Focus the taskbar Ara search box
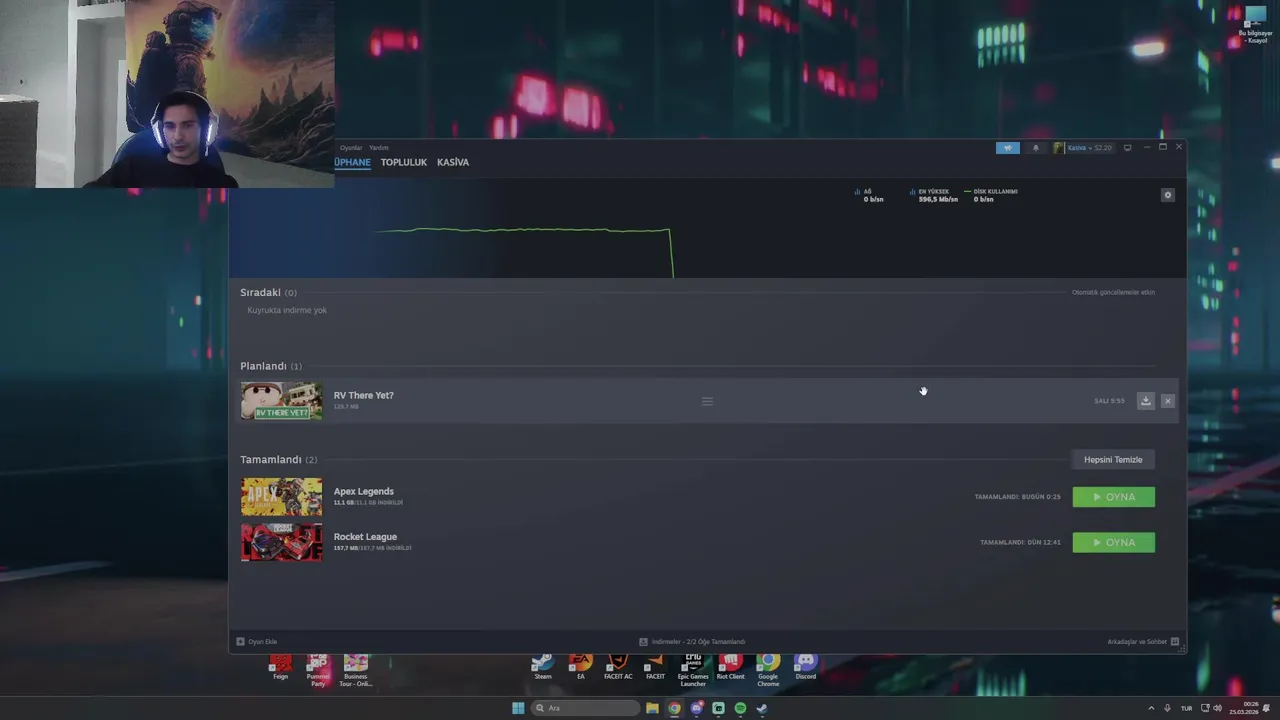The image size is (1280, 720). pos(586,708)
